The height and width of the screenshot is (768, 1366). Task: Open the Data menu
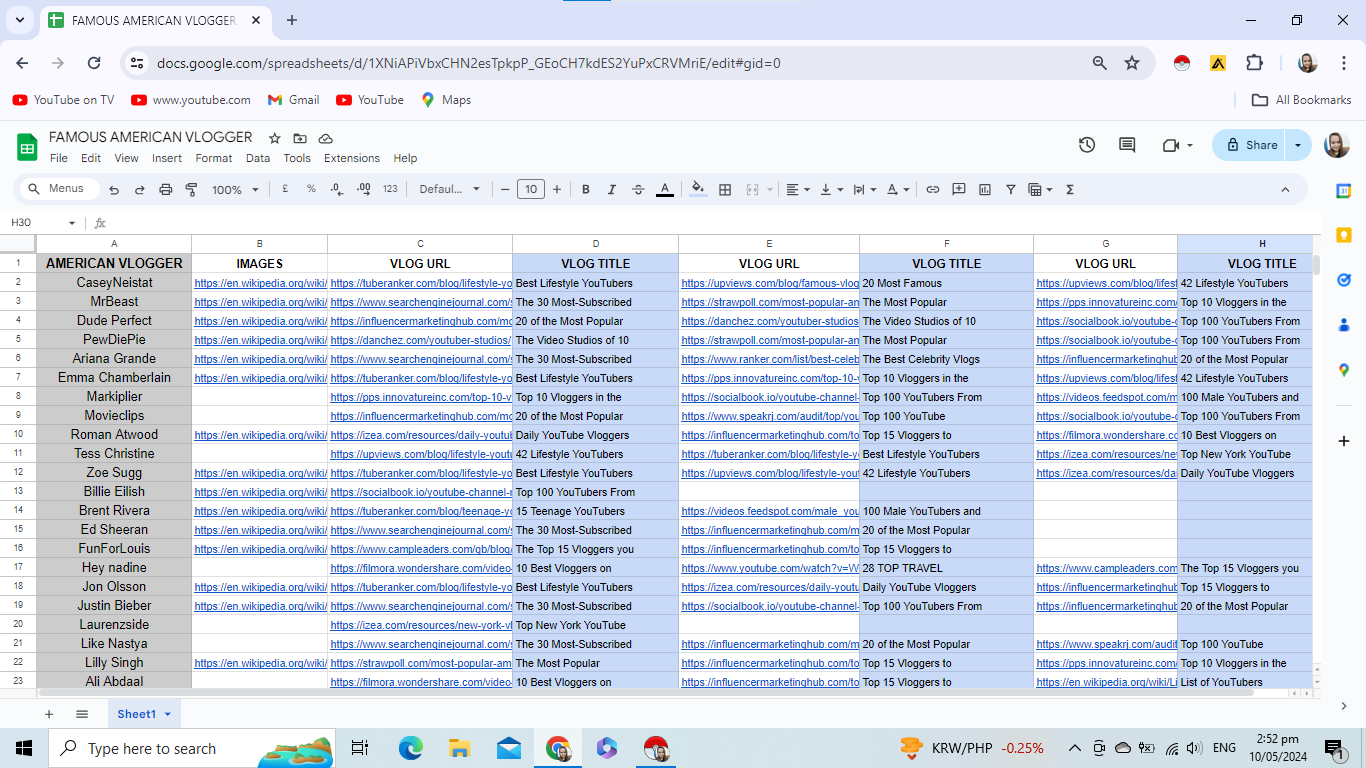258,158
